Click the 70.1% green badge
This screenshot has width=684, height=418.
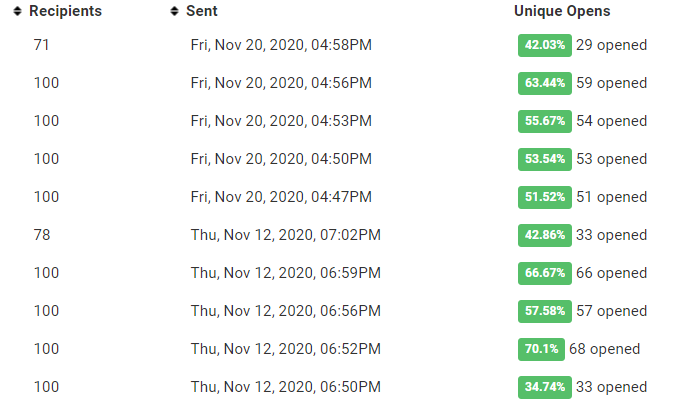541,349
